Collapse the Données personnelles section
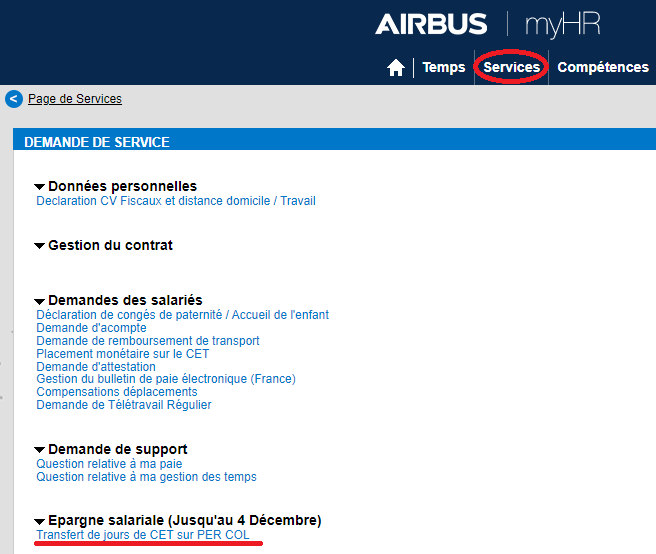656x554 pixels. (x=39, y=187)
